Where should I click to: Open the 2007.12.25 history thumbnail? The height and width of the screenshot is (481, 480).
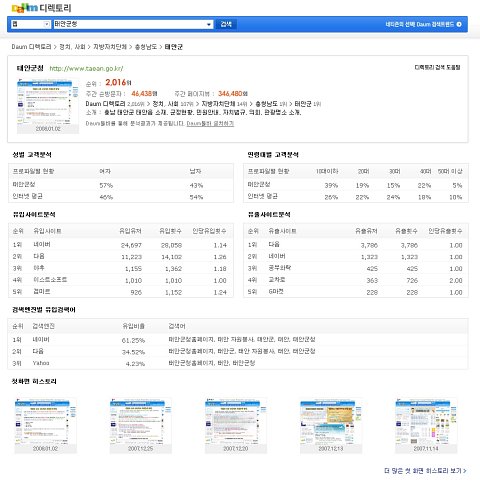pos(140,426)
